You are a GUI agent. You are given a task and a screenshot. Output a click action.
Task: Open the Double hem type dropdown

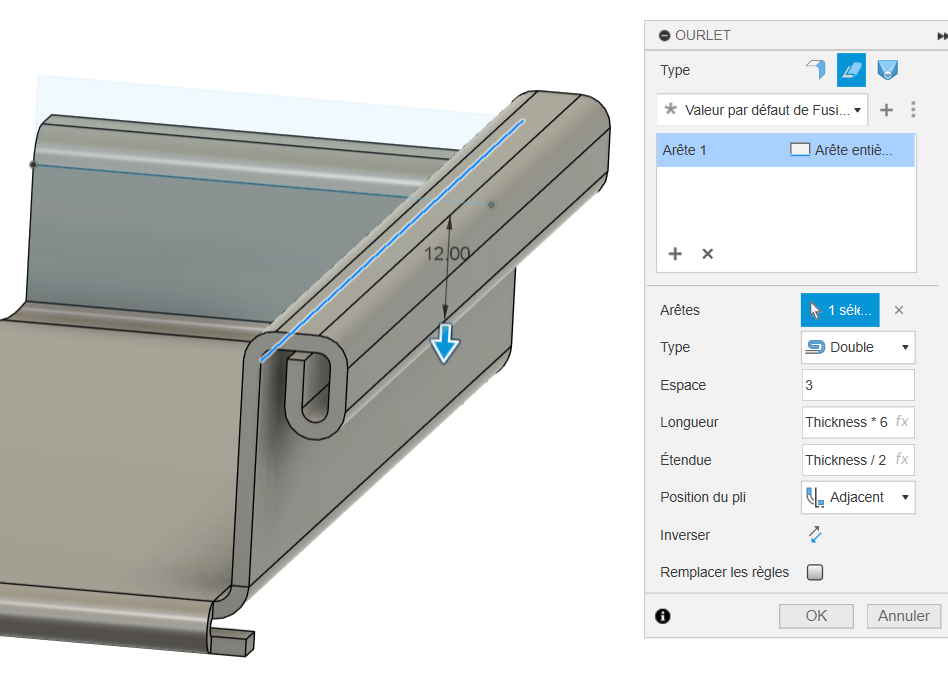(x=858, y=347)
